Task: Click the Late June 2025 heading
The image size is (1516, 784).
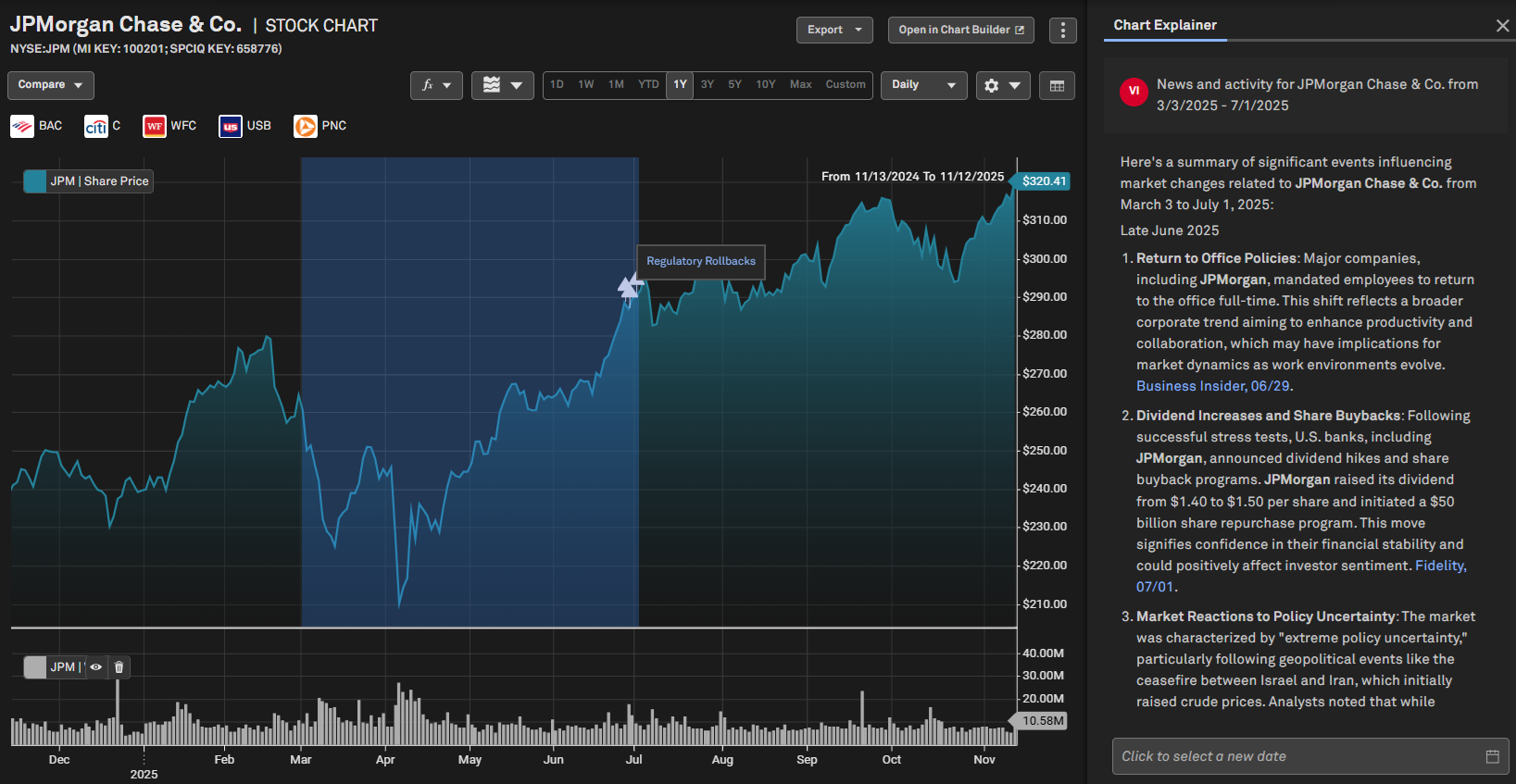Action: coord(1170,230)
